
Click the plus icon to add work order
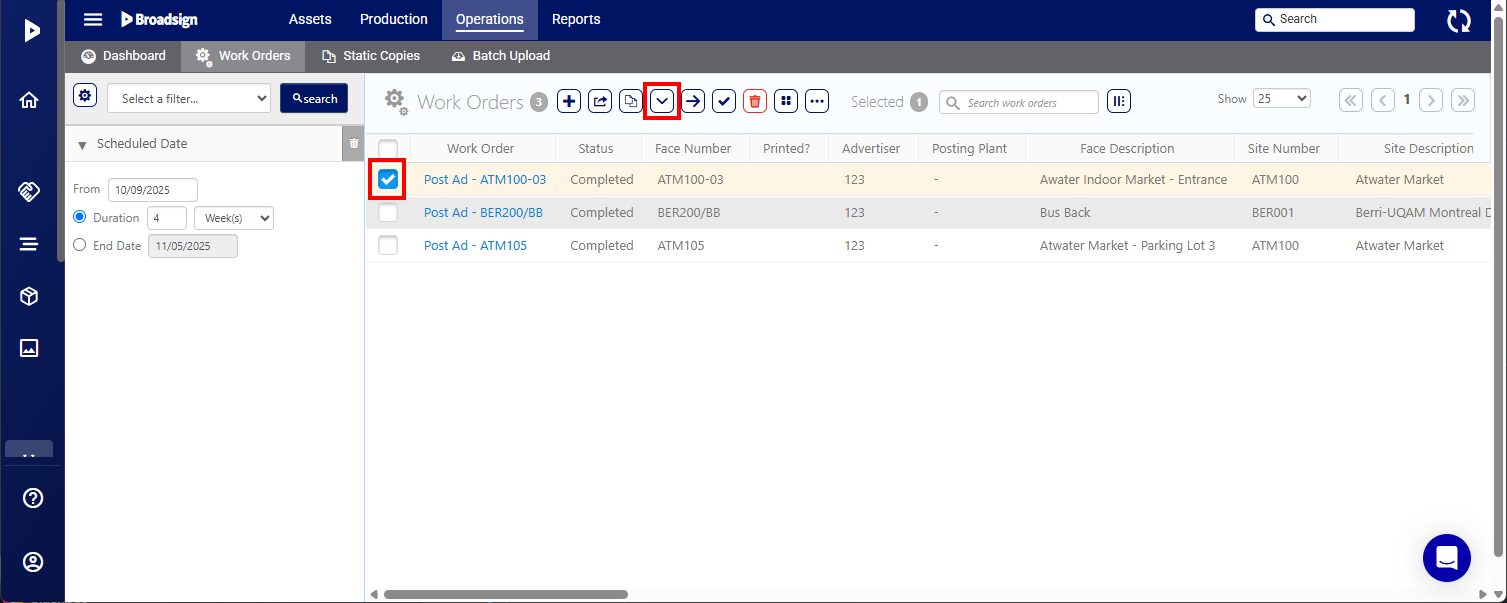pyautogui.click(x=569, y=101)
